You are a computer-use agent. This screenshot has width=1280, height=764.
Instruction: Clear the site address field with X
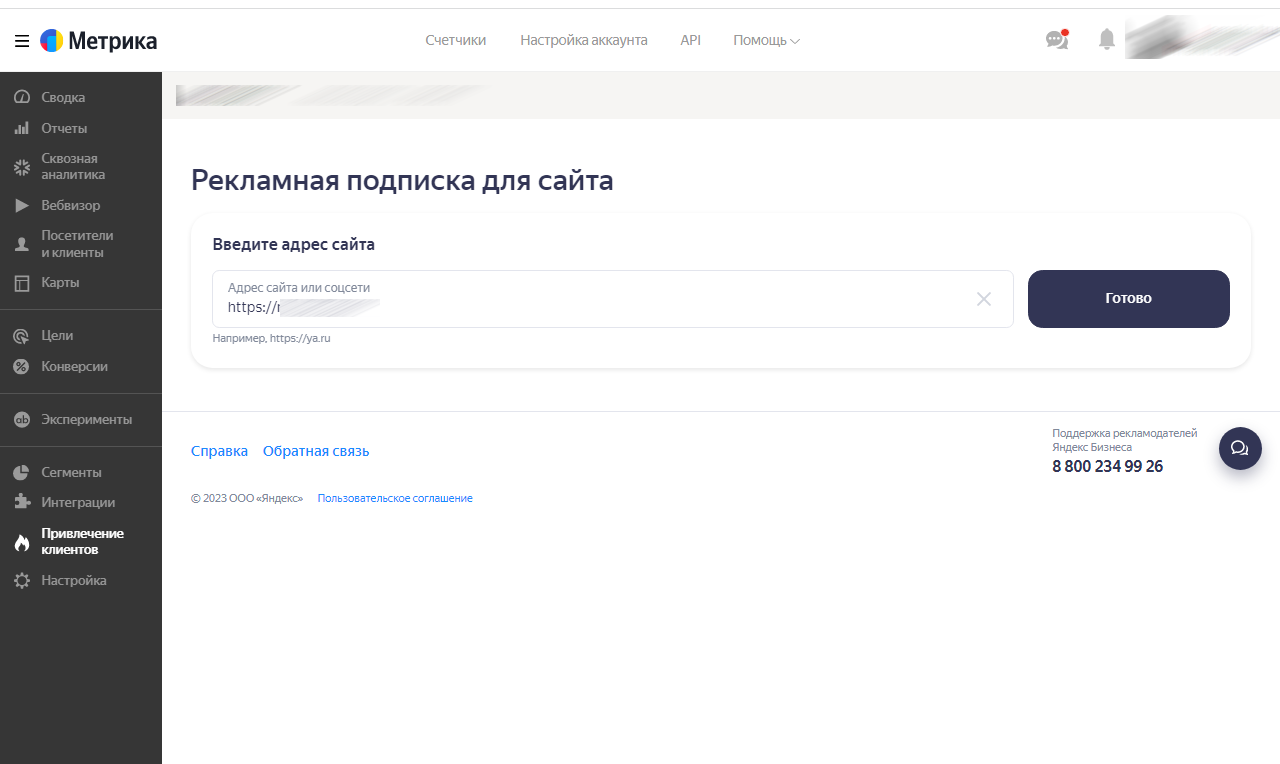(x=983, y=299)
